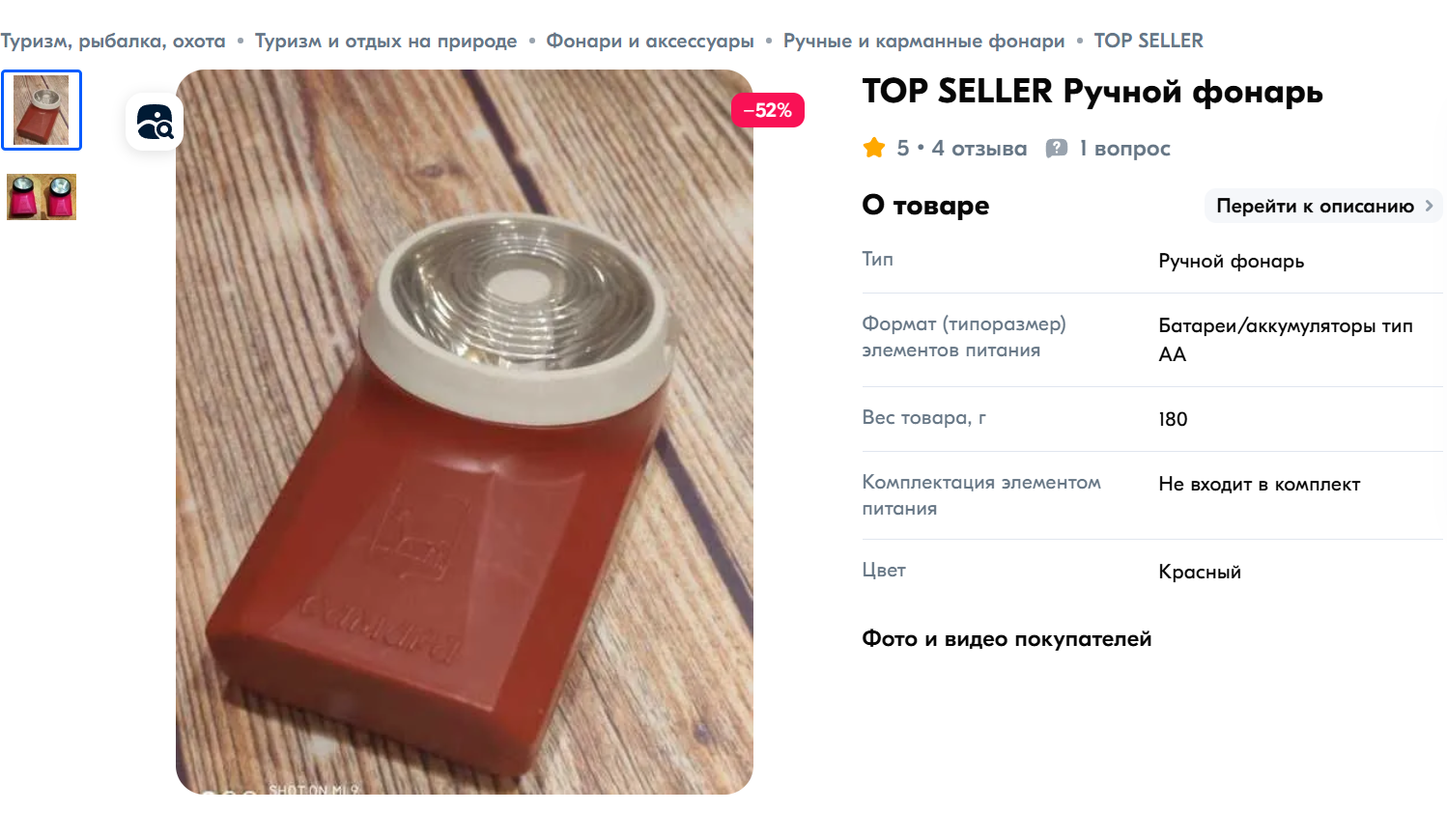1447x840 pixels.
Task: Select the second pink flashlights thumbnail
Action: [42, 197]
